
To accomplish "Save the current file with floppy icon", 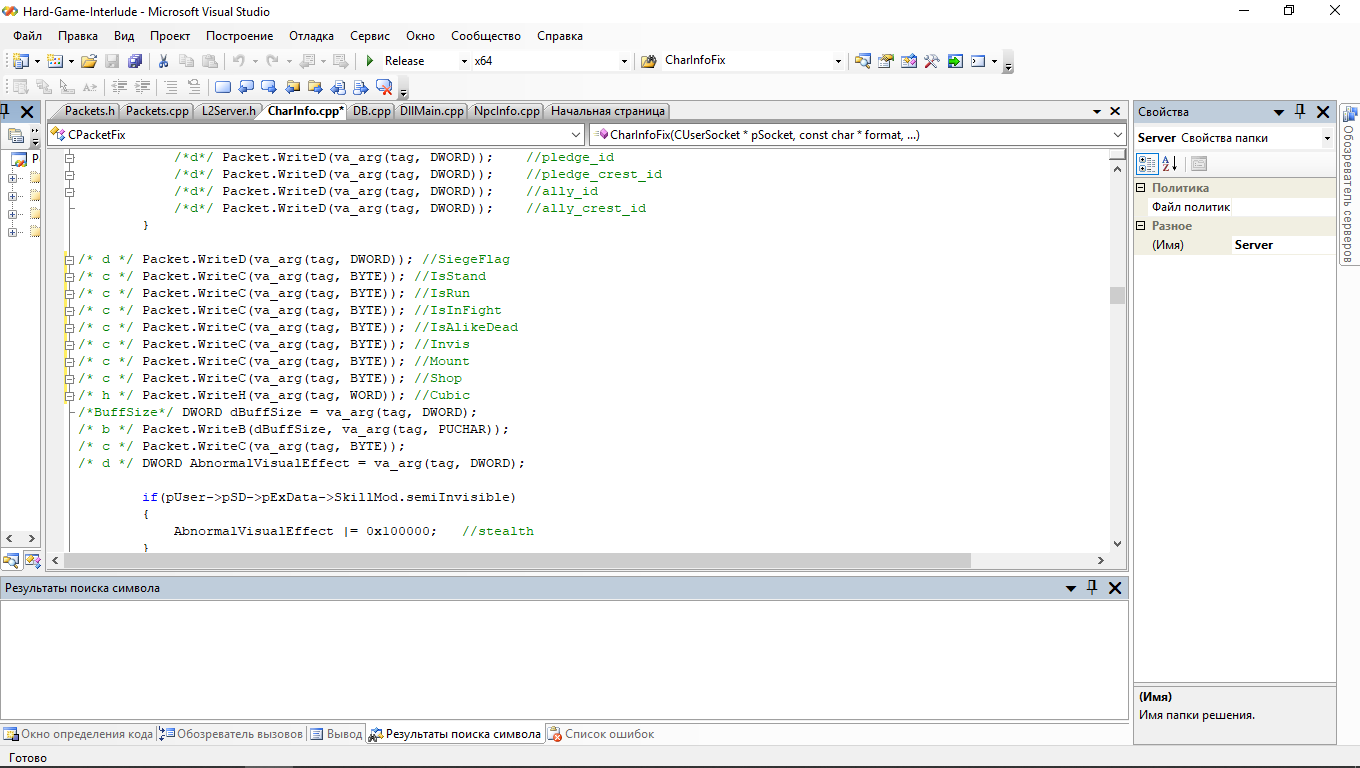I will (112, 61).
